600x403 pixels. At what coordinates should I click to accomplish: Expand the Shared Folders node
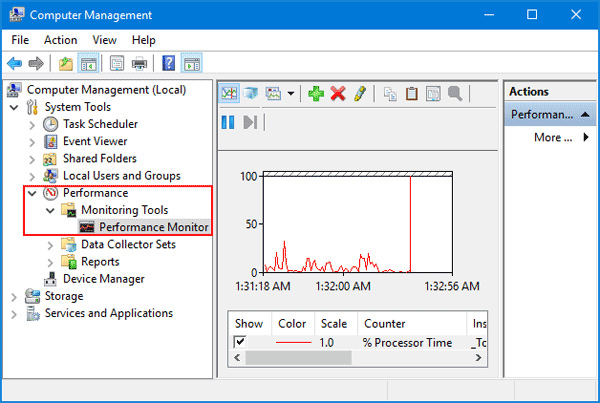(x=32, y=159)
